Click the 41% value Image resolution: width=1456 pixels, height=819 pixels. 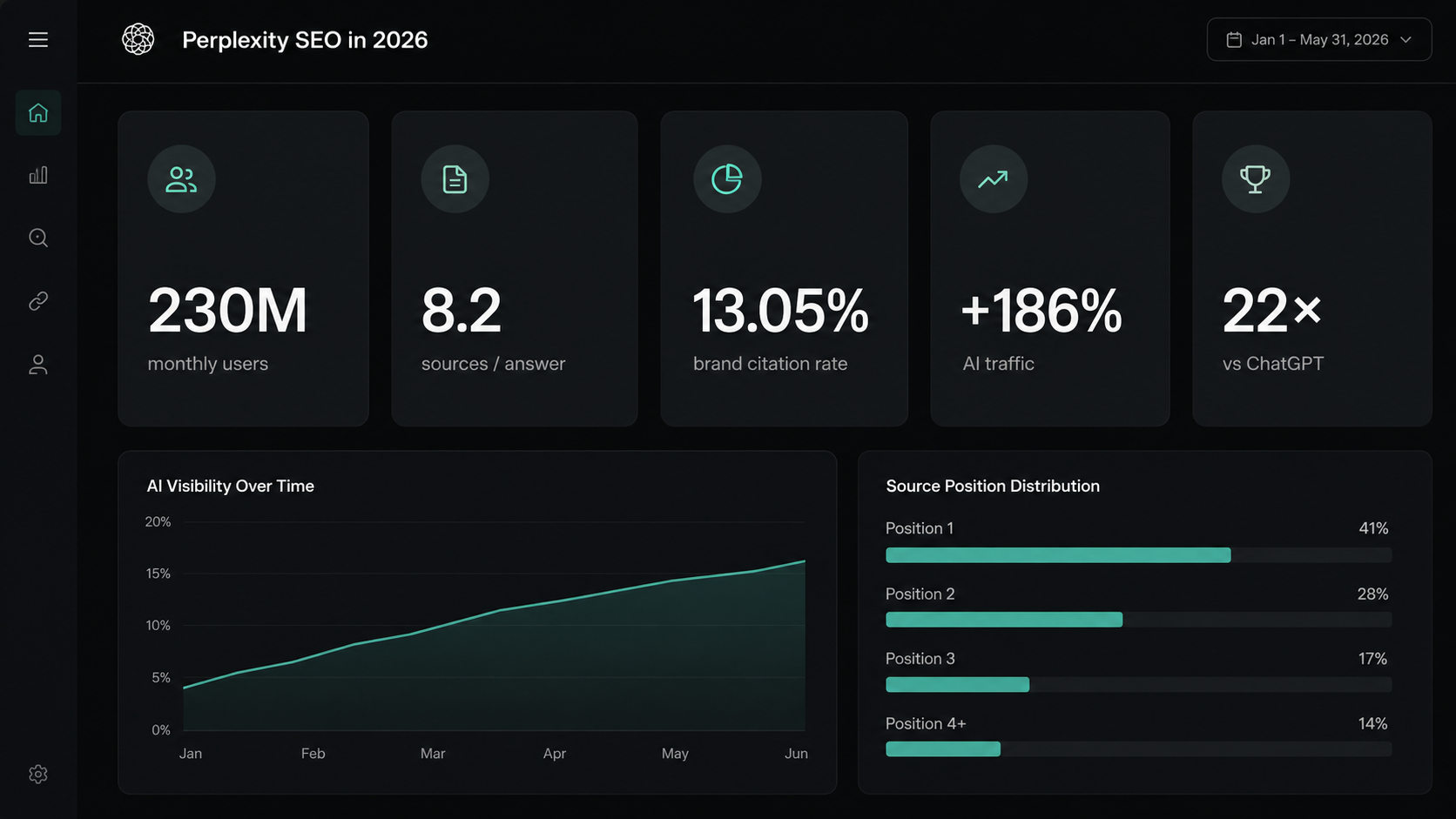point(1373,528)
